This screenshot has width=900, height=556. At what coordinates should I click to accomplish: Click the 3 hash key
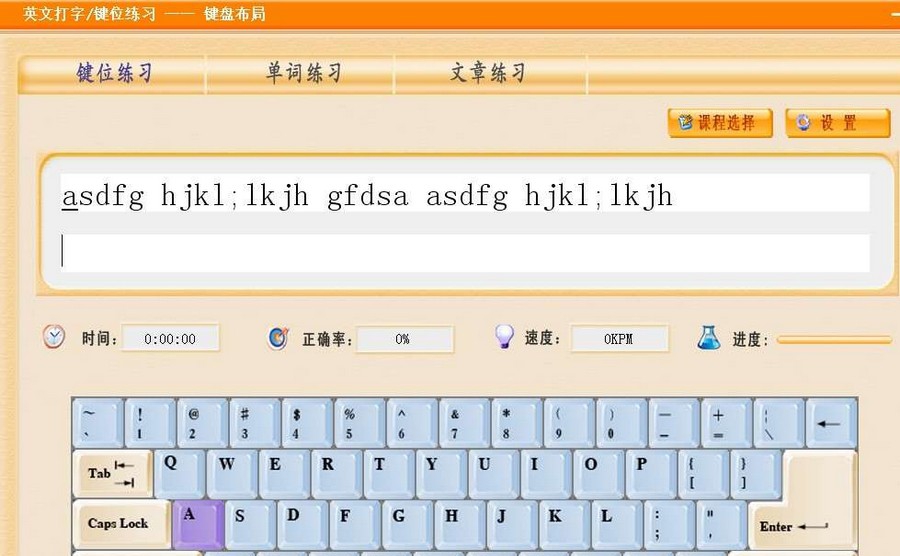point(254,423)
